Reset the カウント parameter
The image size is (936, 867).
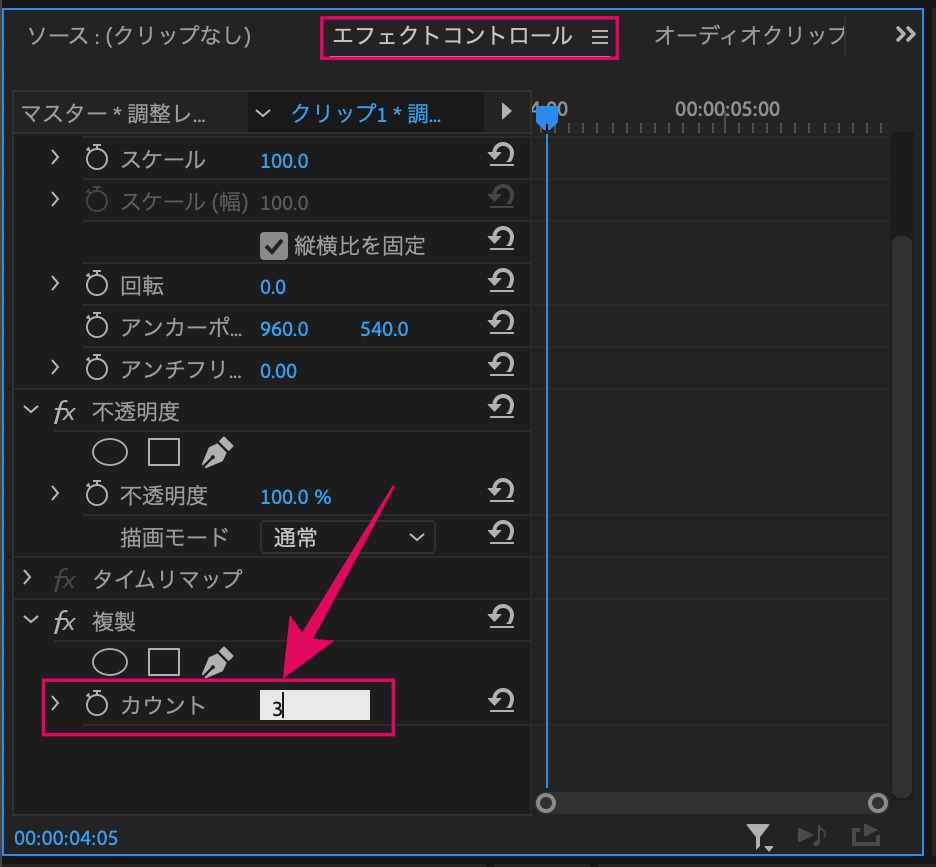[x=501, y=700]
